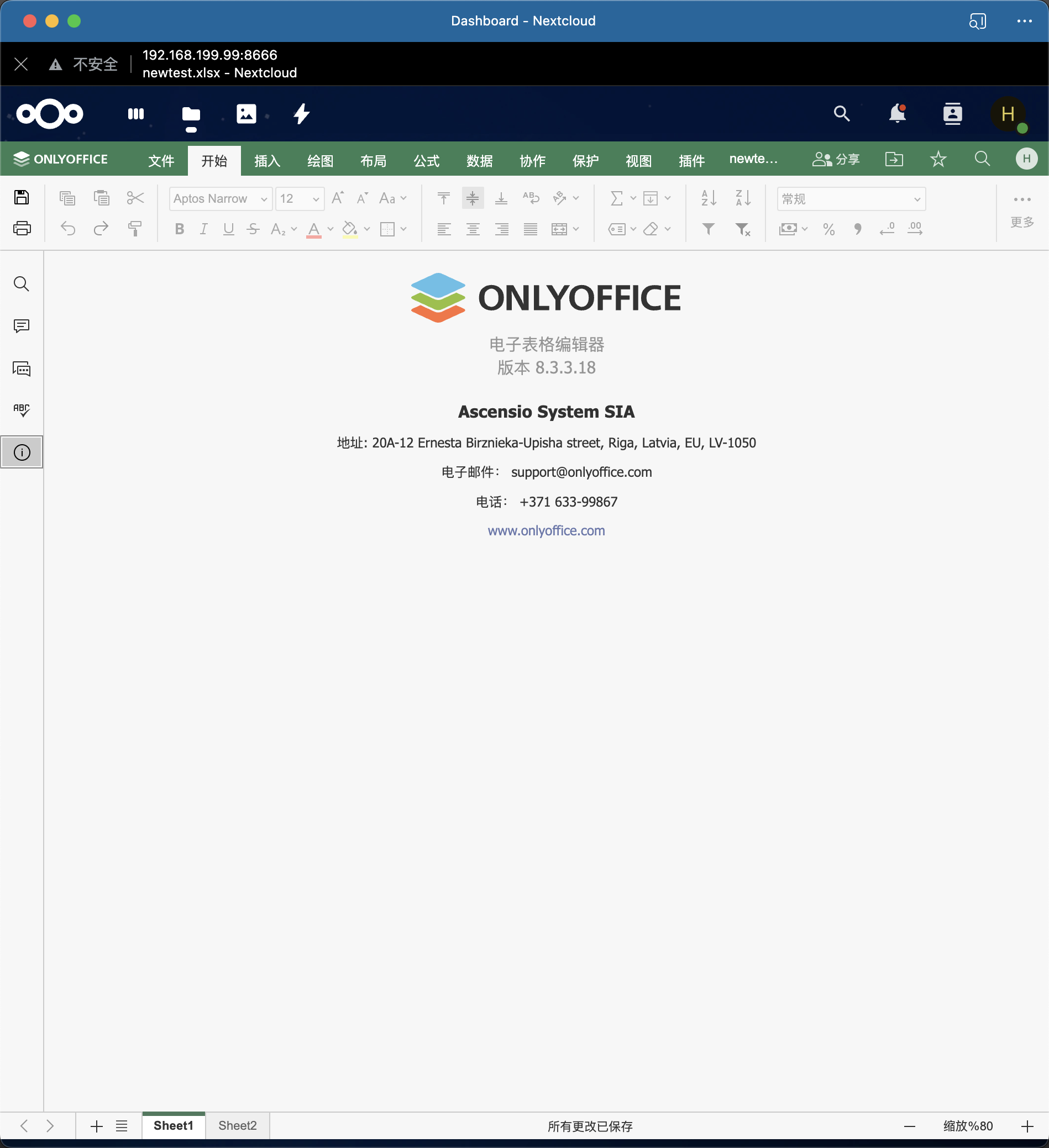Switch to the 视图 tab

pyautogui.click(x=638, y=161)
